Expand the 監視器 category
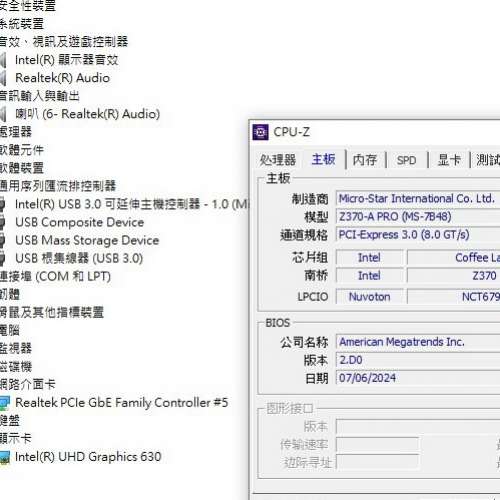Screen dimensions: 500x500 16,348
